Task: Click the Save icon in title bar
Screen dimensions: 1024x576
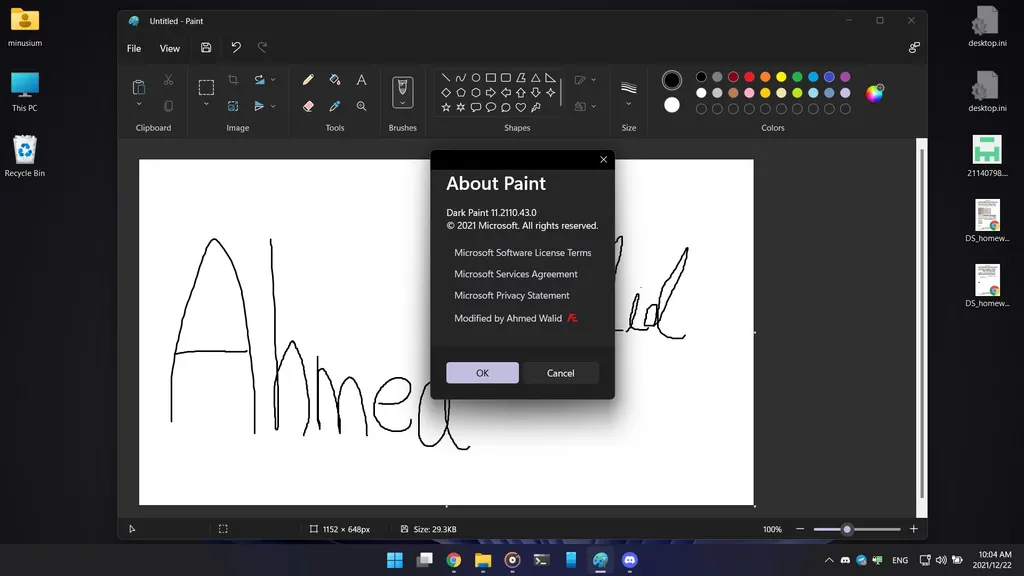Action: click(x=206, y=48)
